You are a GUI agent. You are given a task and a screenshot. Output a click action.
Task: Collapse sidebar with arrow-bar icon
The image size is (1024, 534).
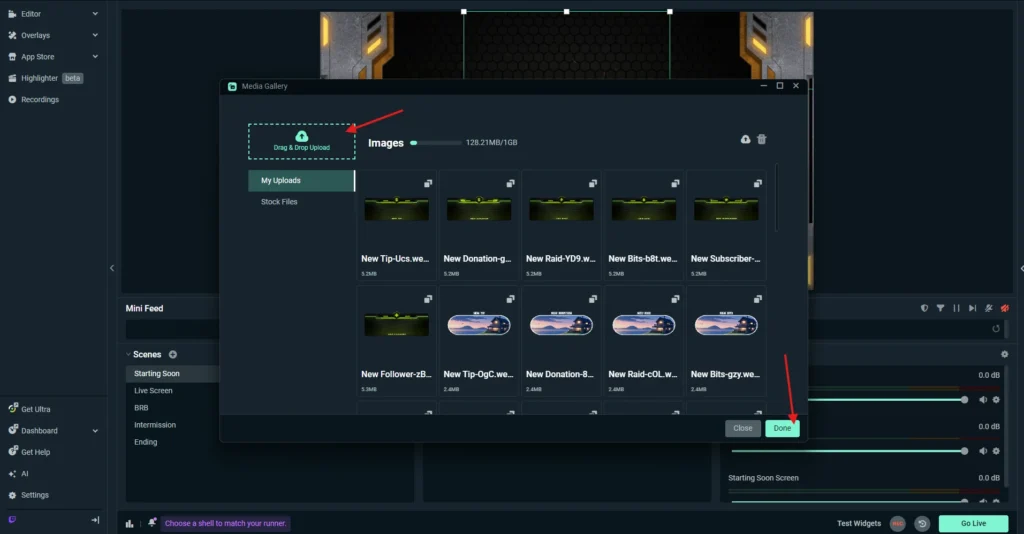click(x=95, y=520)
